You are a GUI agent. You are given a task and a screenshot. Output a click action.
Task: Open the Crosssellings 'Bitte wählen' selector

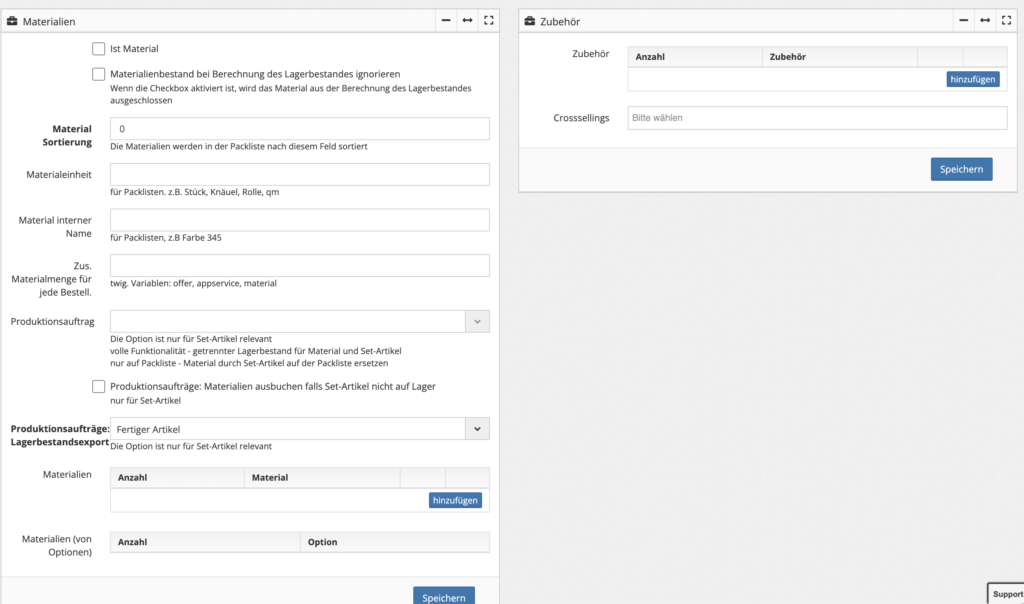coord(818,118)
